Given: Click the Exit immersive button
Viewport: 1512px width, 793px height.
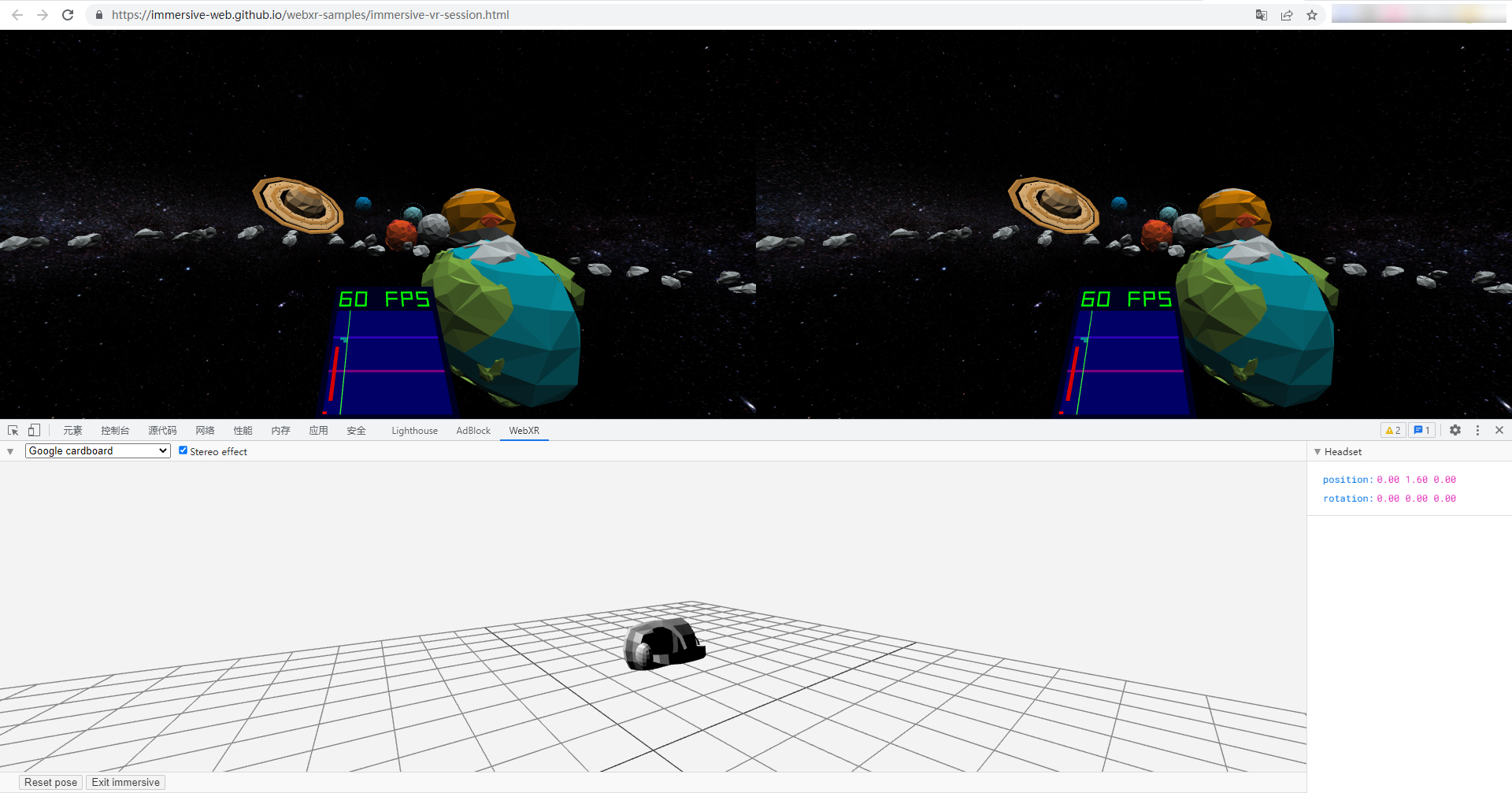Looking at the screenshot, I should pos(125,781).
